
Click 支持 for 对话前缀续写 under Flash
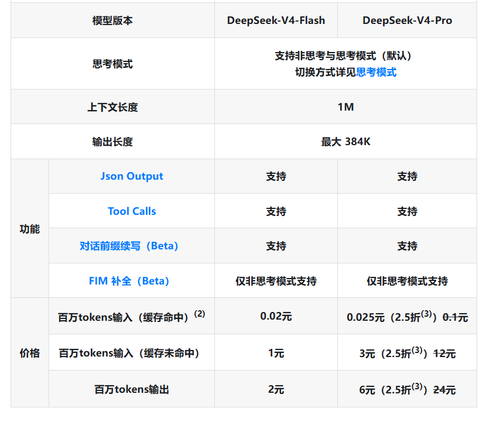[x=276, y=246]
